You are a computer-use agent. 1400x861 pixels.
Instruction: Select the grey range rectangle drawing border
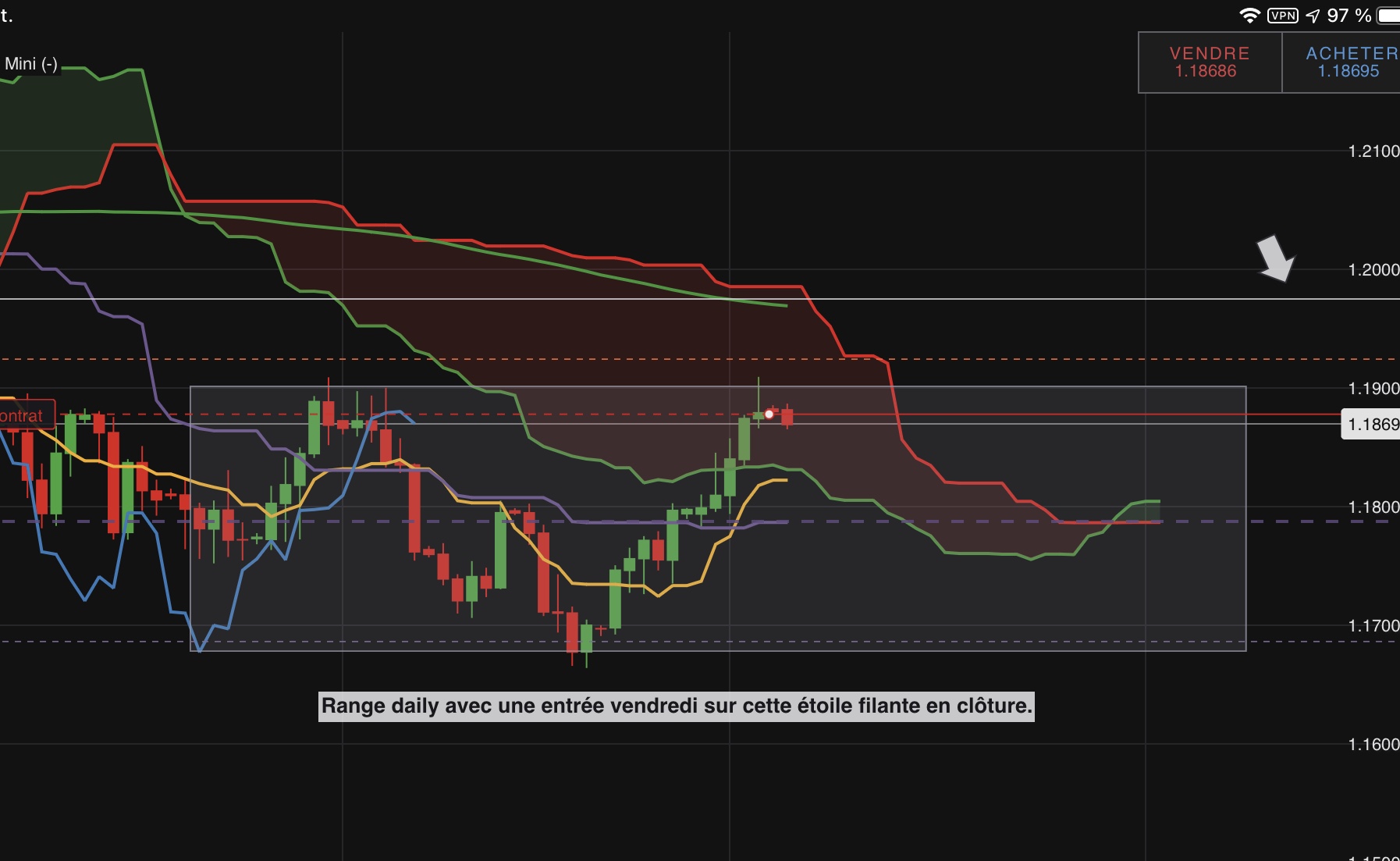(x=718, y=386)
